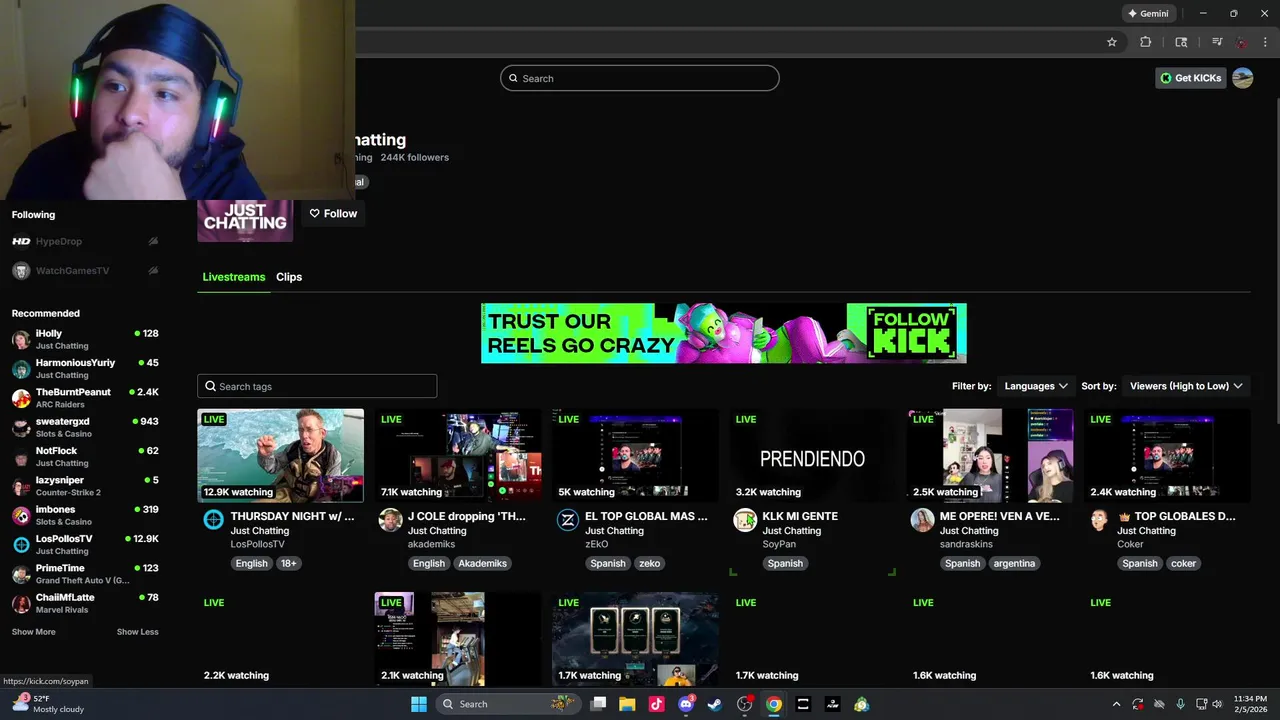
Task: Open NotFlock recommended channel
Action: (x=85, y=456)
